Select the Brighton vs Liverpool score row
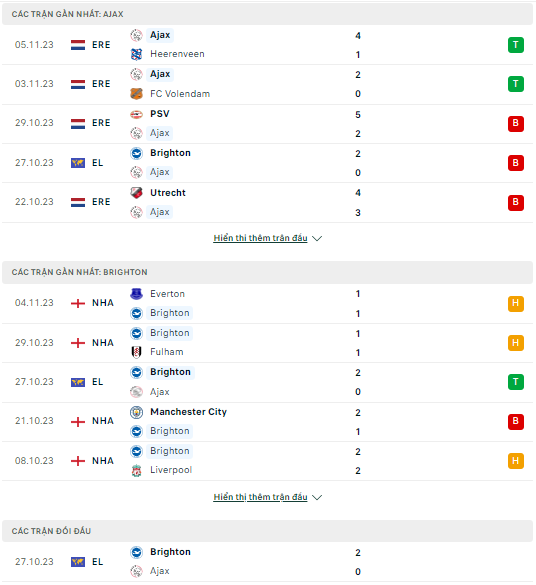This screenshot has height=585, width=536. point(267,461)
